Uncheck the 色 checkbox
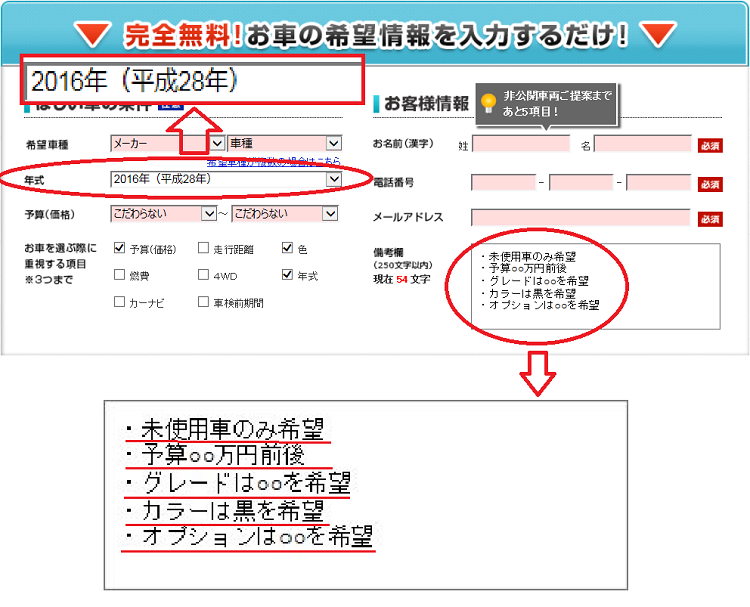Image resolution: width=750 pixels, height=607 pixels. point(288,248)
